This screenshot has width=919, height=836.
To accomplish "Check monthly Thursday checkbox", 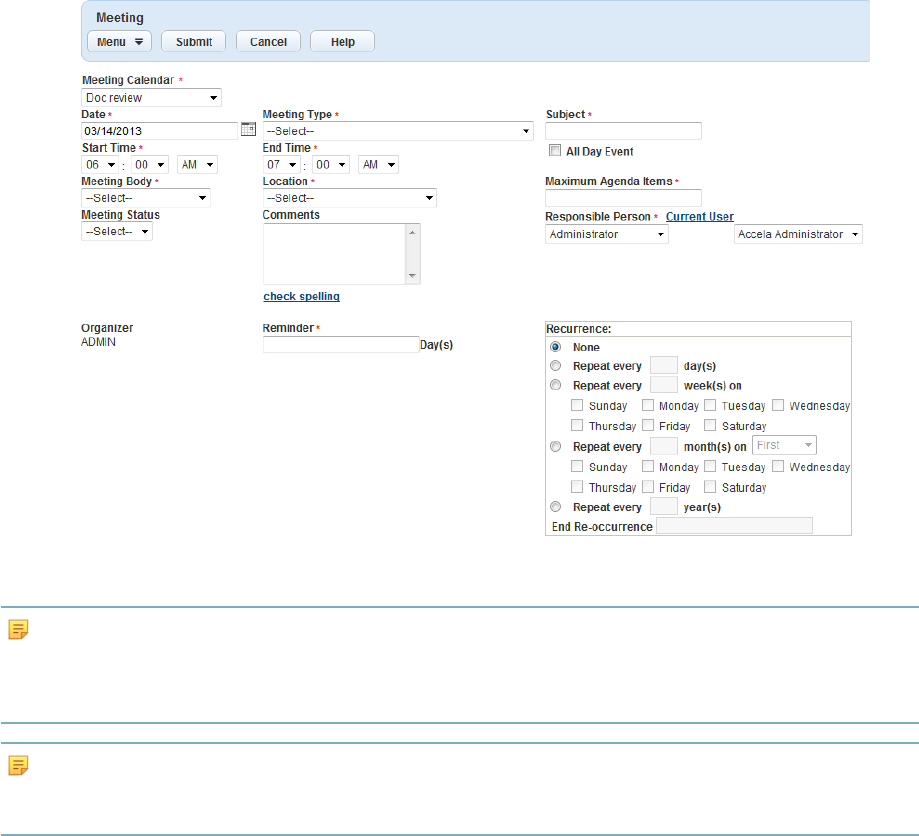I will (577, 487).
